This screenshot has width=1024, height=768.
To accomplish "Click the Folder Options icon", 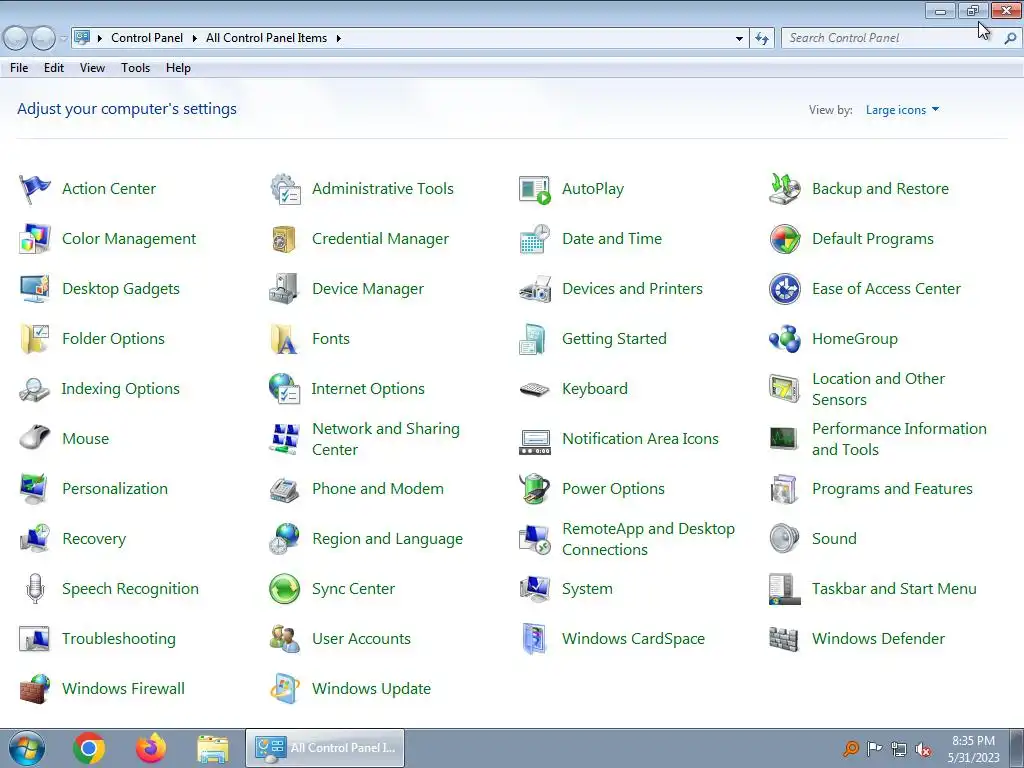I will coord(35,339).
